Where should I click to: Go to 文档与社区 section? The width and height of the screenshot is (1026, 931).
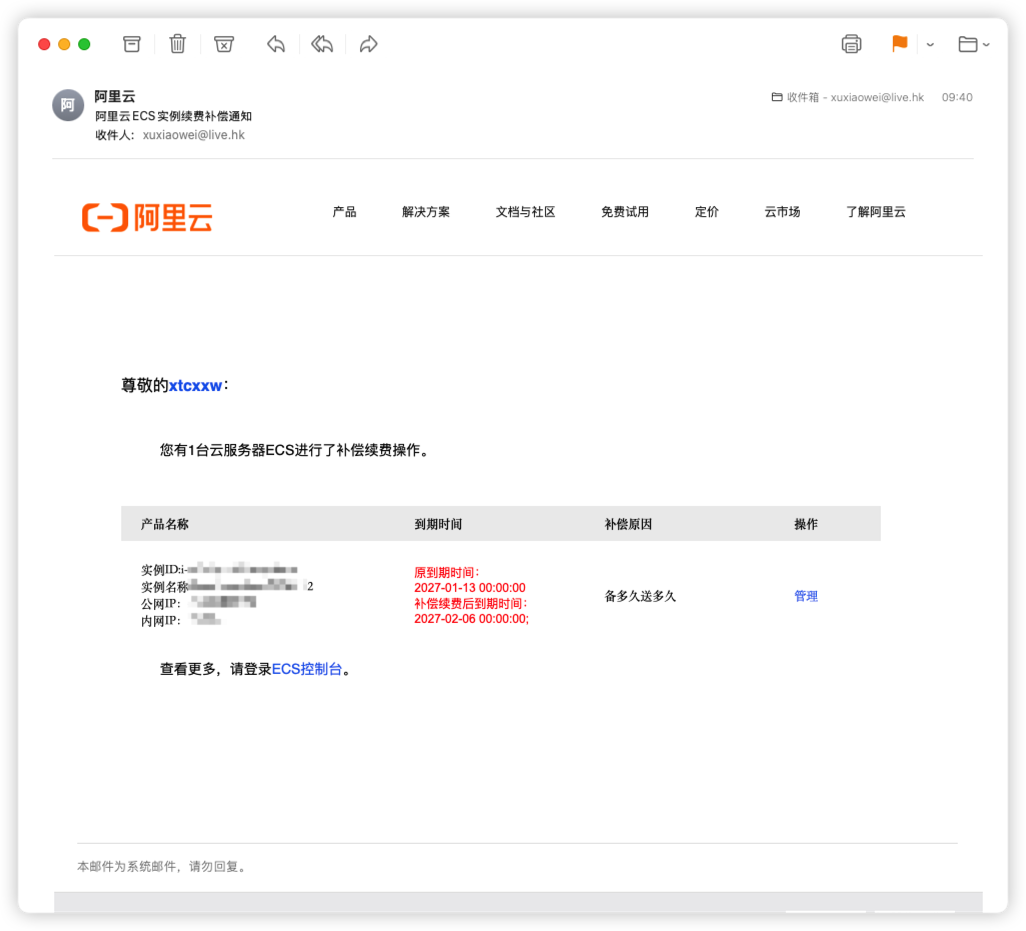coord(525,212)
